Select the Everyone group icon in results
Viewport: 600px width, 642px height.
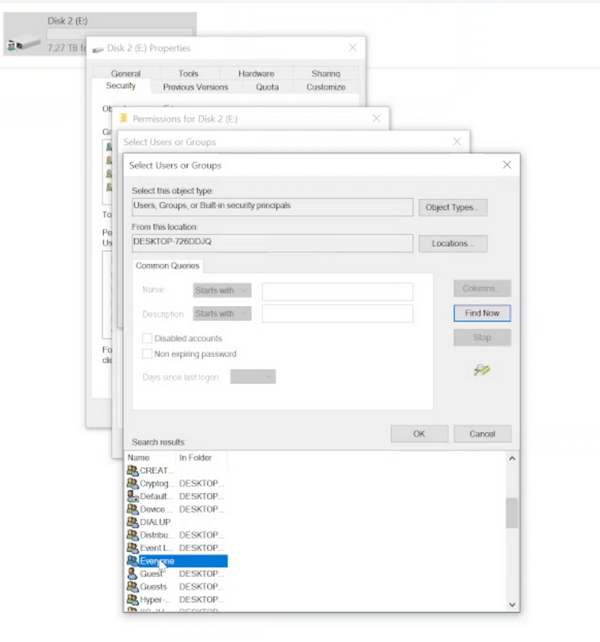click(x=132, y=561)
